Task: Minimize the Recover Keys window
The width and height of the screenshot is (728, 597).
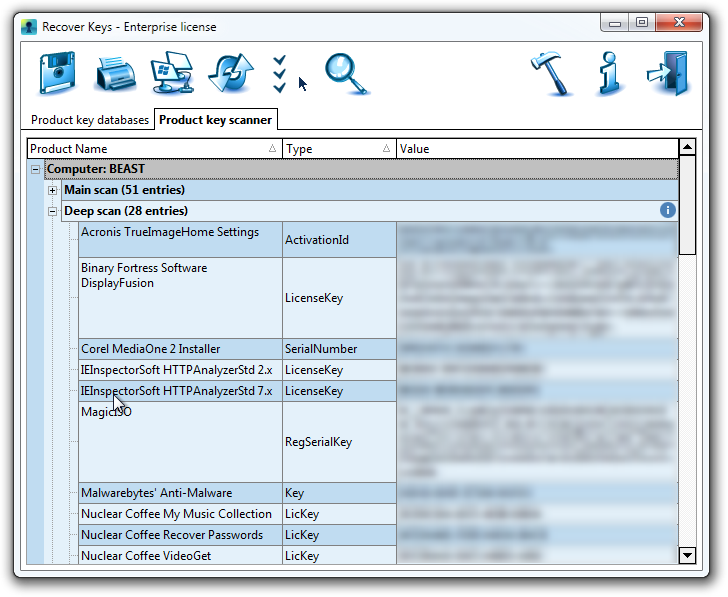Action: point(615,22)
